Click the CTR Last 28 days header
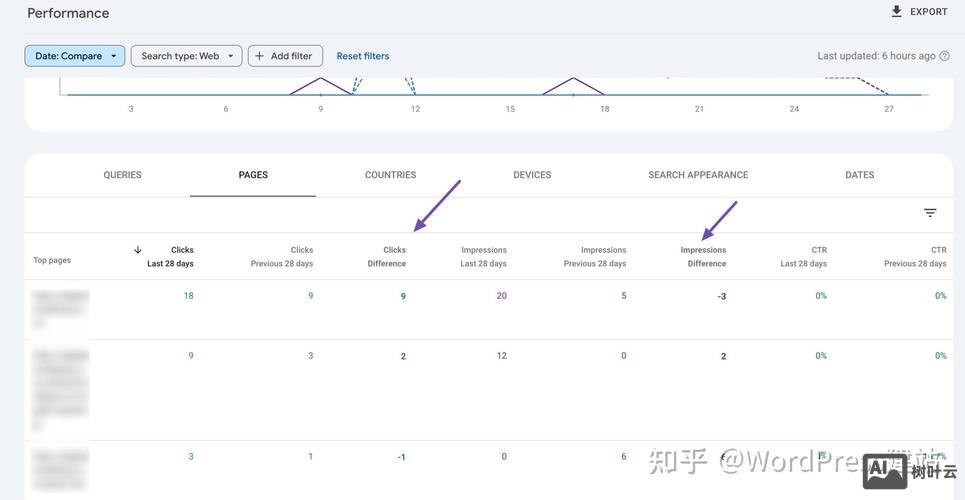This screenshot has width=965, height=500. point(804,257)
